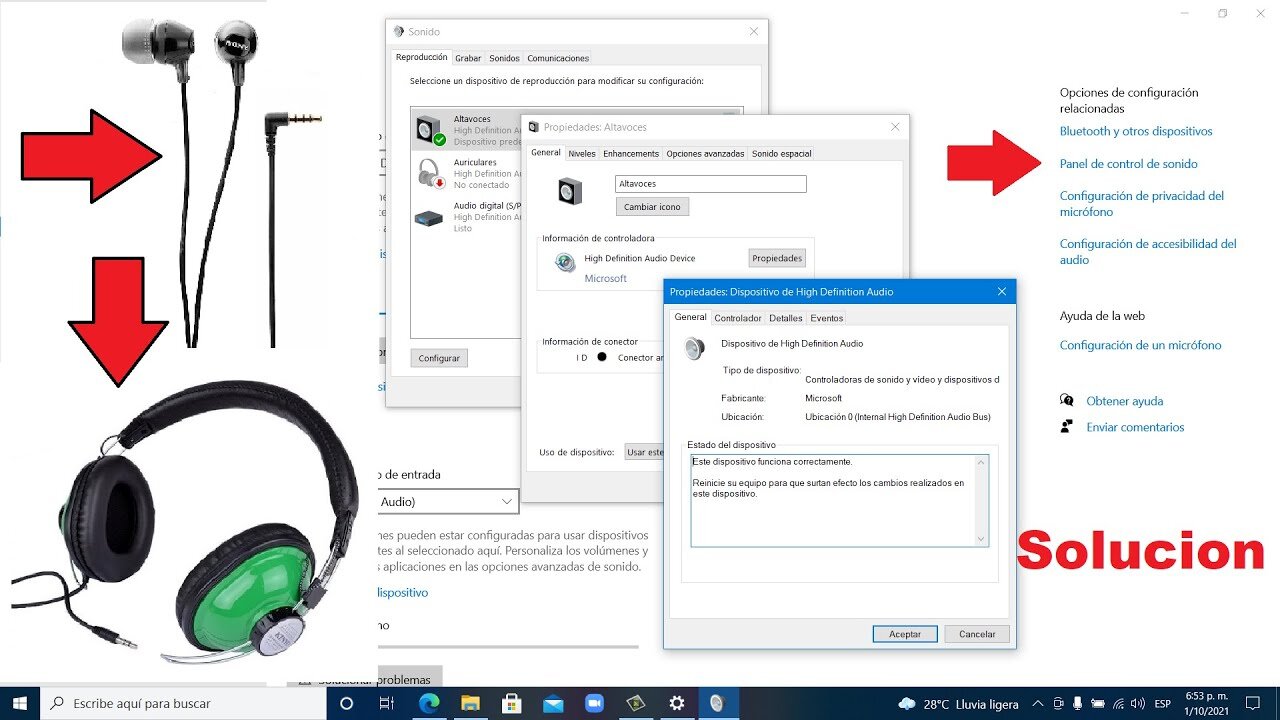Switch to the Grabar tab in Sonido
The height and width of the screenshot is (720, 1280).
[468, 58]
